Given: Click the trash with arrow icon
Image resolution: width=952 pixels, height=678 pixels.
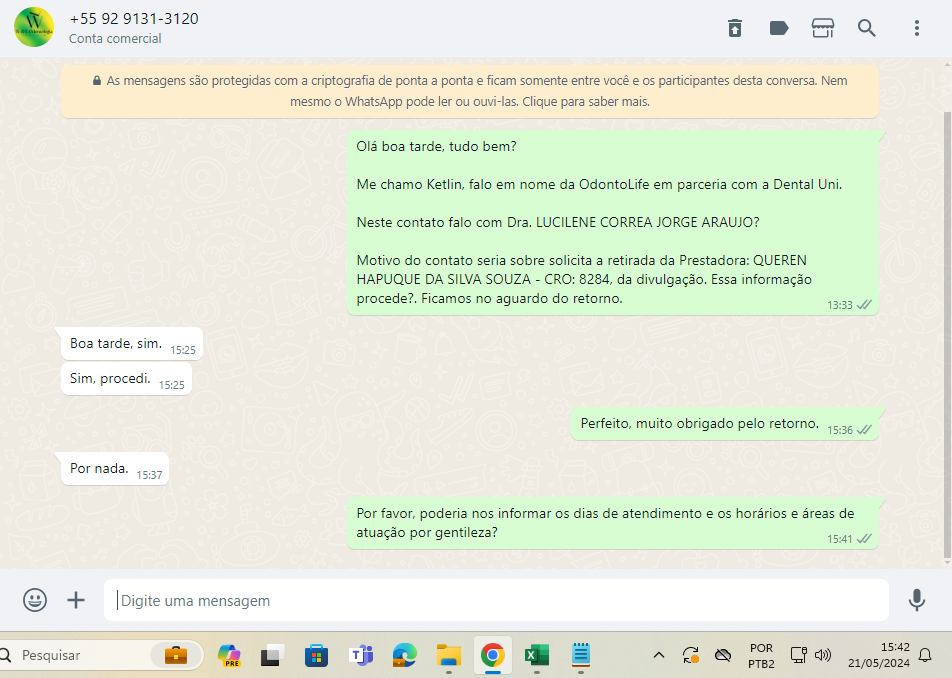Looking at the screenshot, I should [x=735, y=28].
